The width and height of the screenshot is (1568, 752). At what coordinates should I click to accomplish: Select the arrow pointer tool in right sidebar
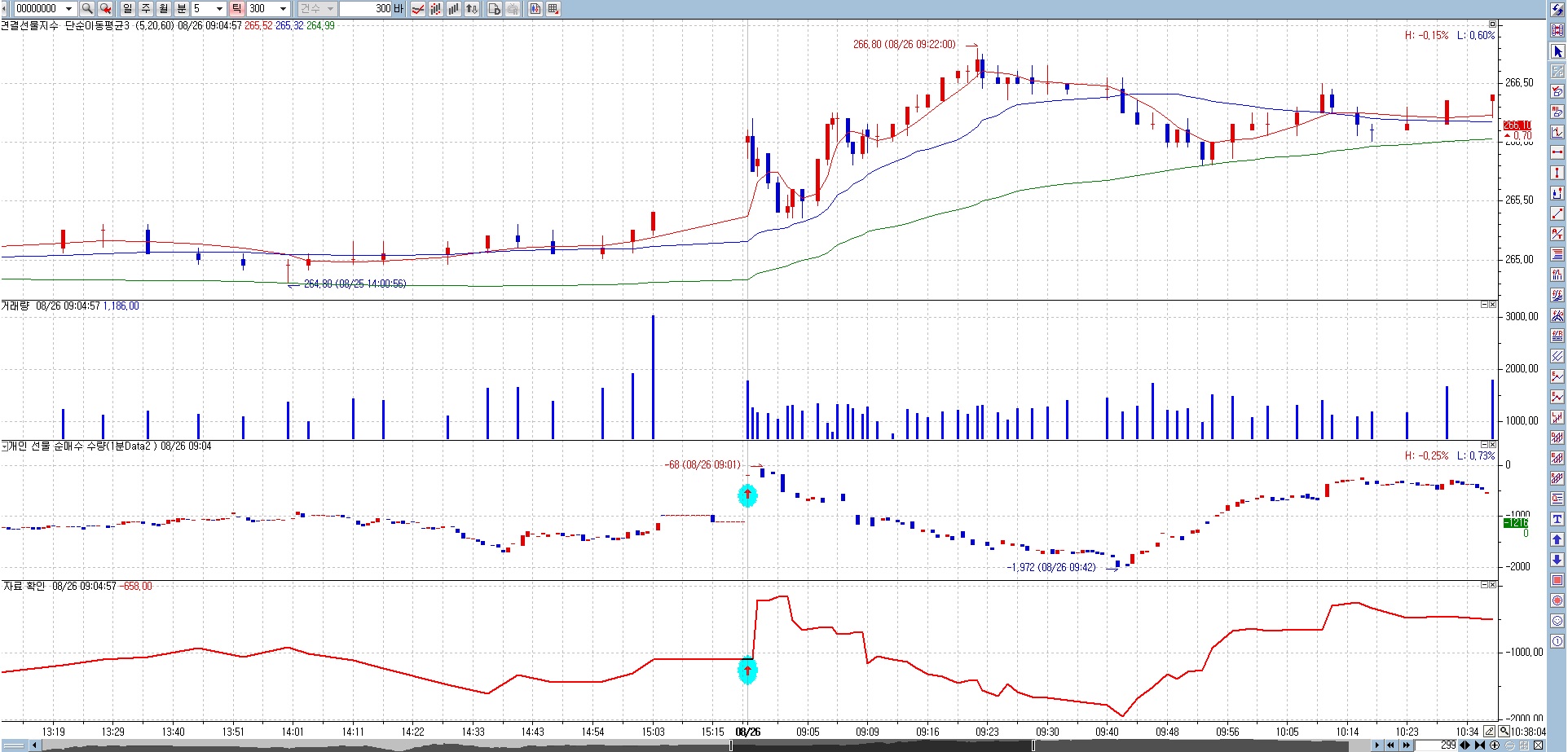click(x=1557, y=51)
